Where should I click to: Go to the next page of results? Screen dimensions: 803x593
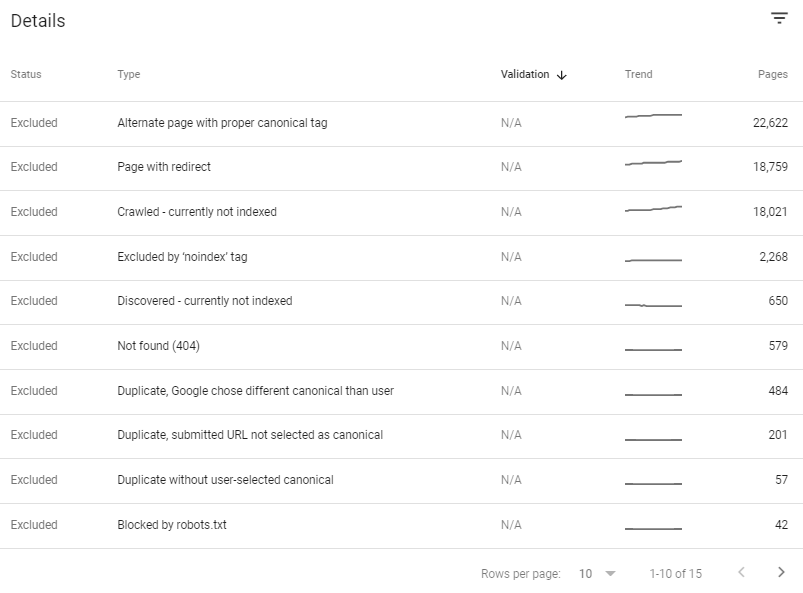(x=781, y=573)
